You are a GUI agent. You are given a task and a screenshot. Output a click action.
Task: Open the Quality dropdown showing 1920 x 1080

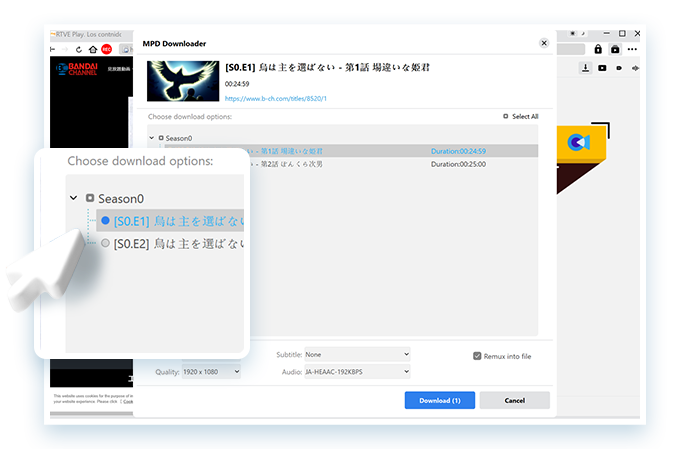click(211, 372)
